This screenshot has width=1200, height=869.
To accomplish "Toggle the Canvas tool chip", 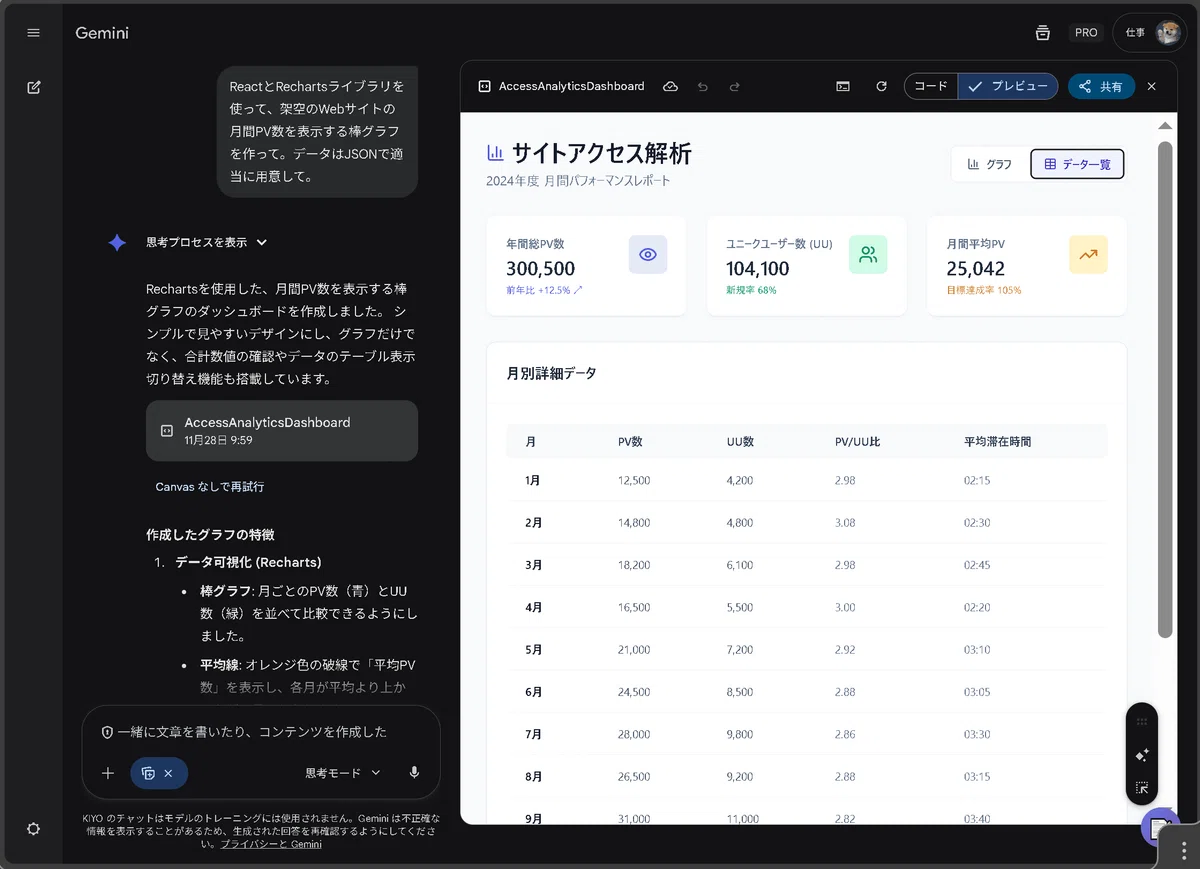I will pos(148,773).
